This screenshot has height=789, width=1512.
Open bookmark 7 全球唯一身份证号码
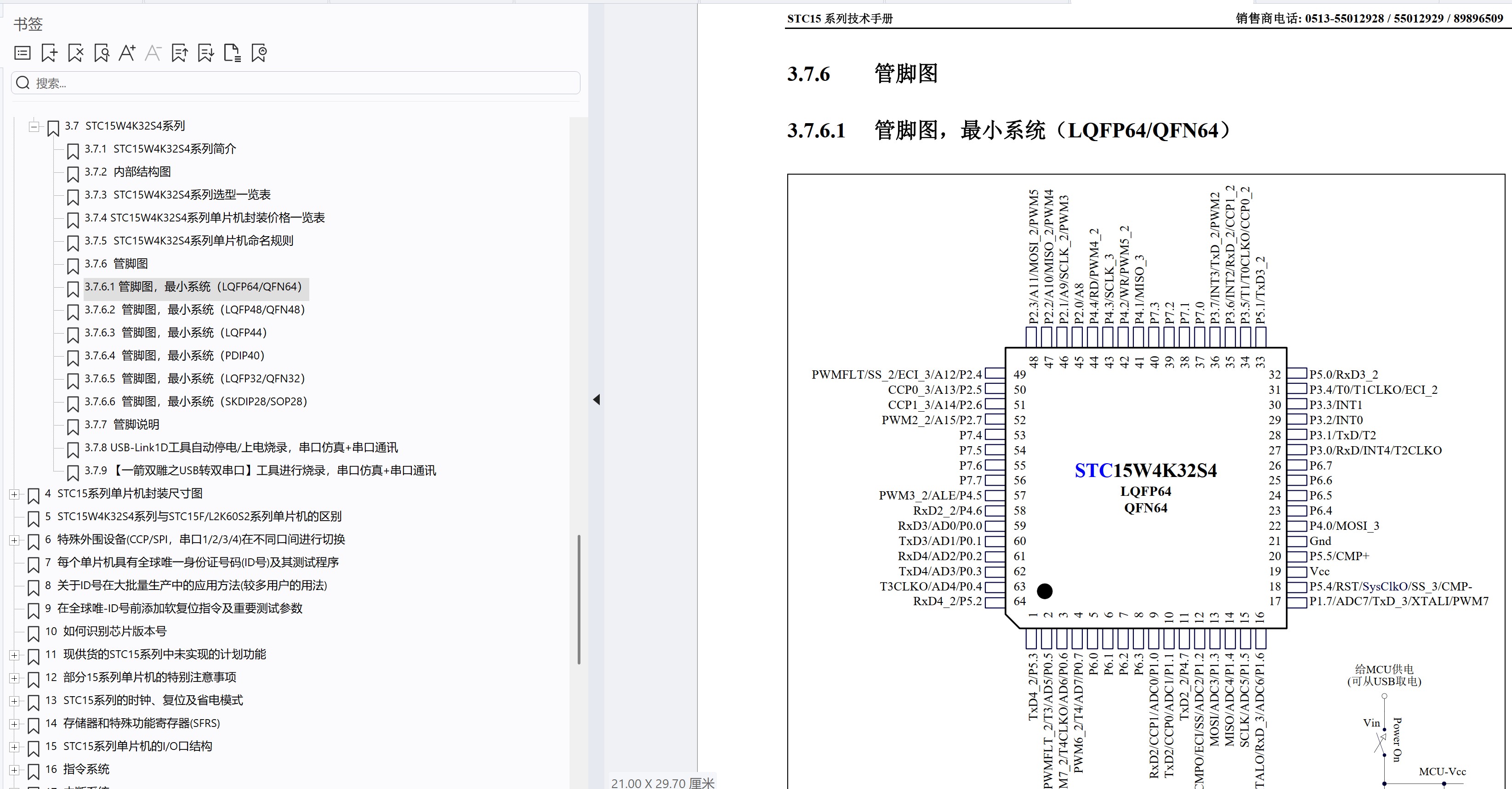pos(192,562)
